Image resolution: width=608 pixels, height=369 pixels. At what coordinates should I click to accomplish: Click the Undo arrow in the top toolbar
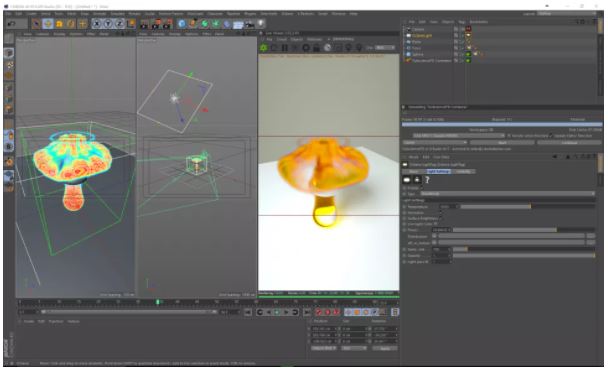point(11,24)
